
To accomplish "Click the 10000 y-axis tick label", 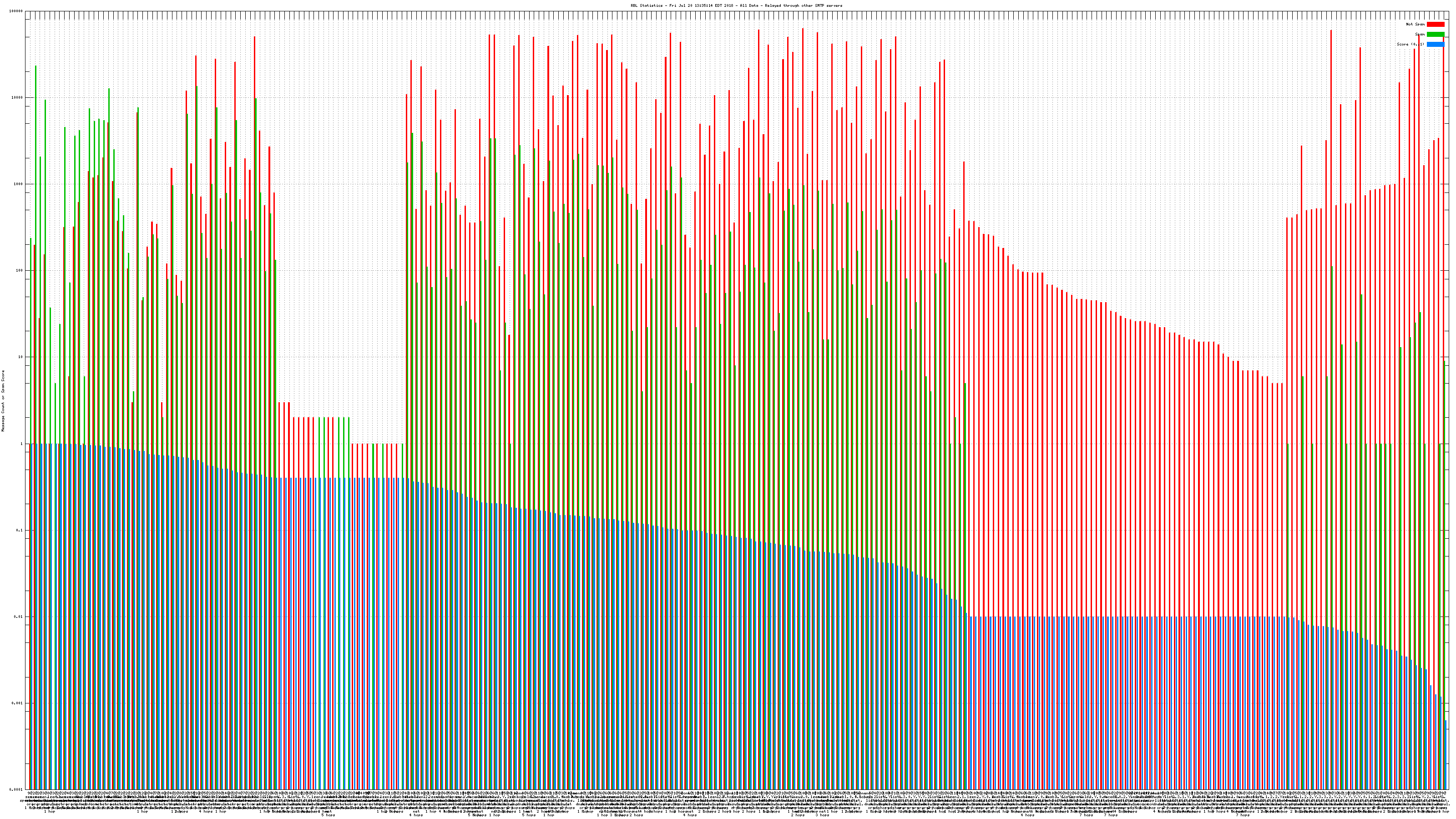I will (18, 98).
